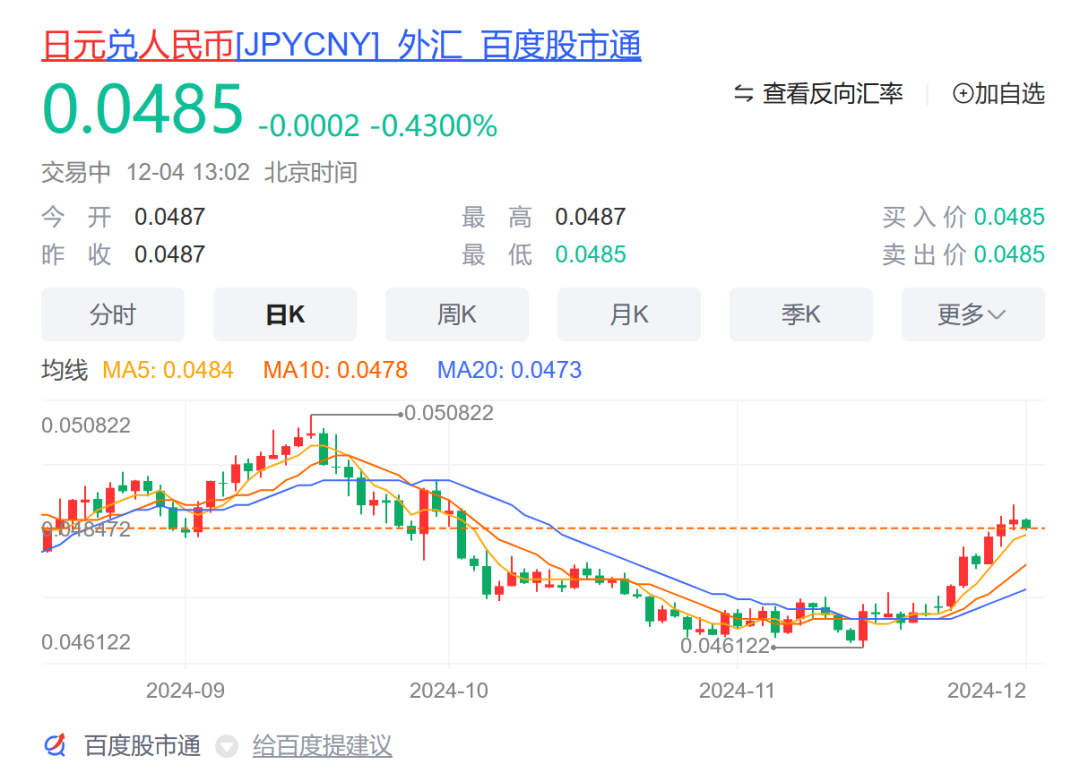Click the plus circle icon before 加自选
The height and width of the screenshot is (773, 1080).
tap(962, 94)
